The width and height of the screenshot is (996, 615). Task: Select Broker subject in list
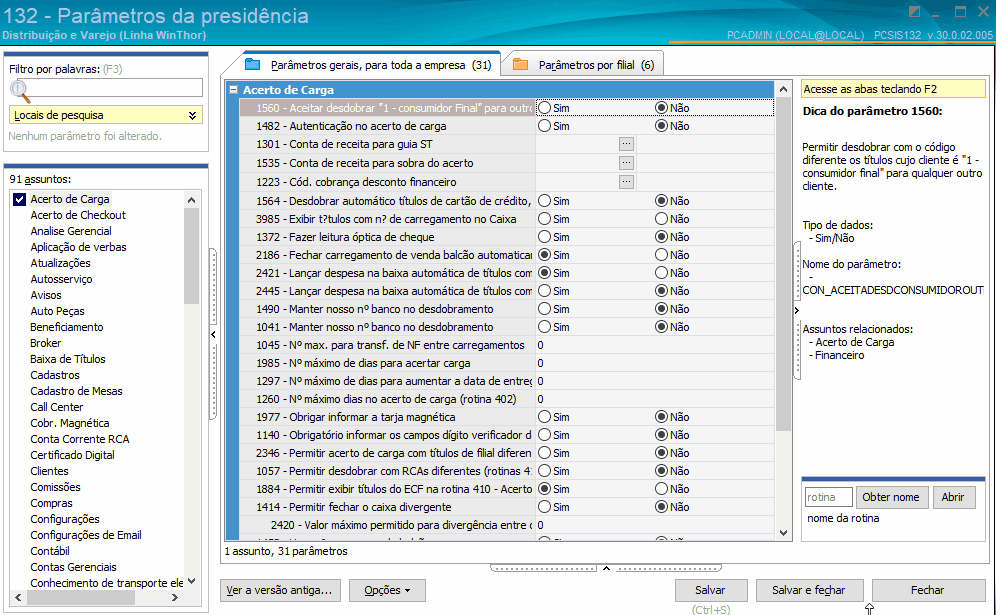(46, 343)
